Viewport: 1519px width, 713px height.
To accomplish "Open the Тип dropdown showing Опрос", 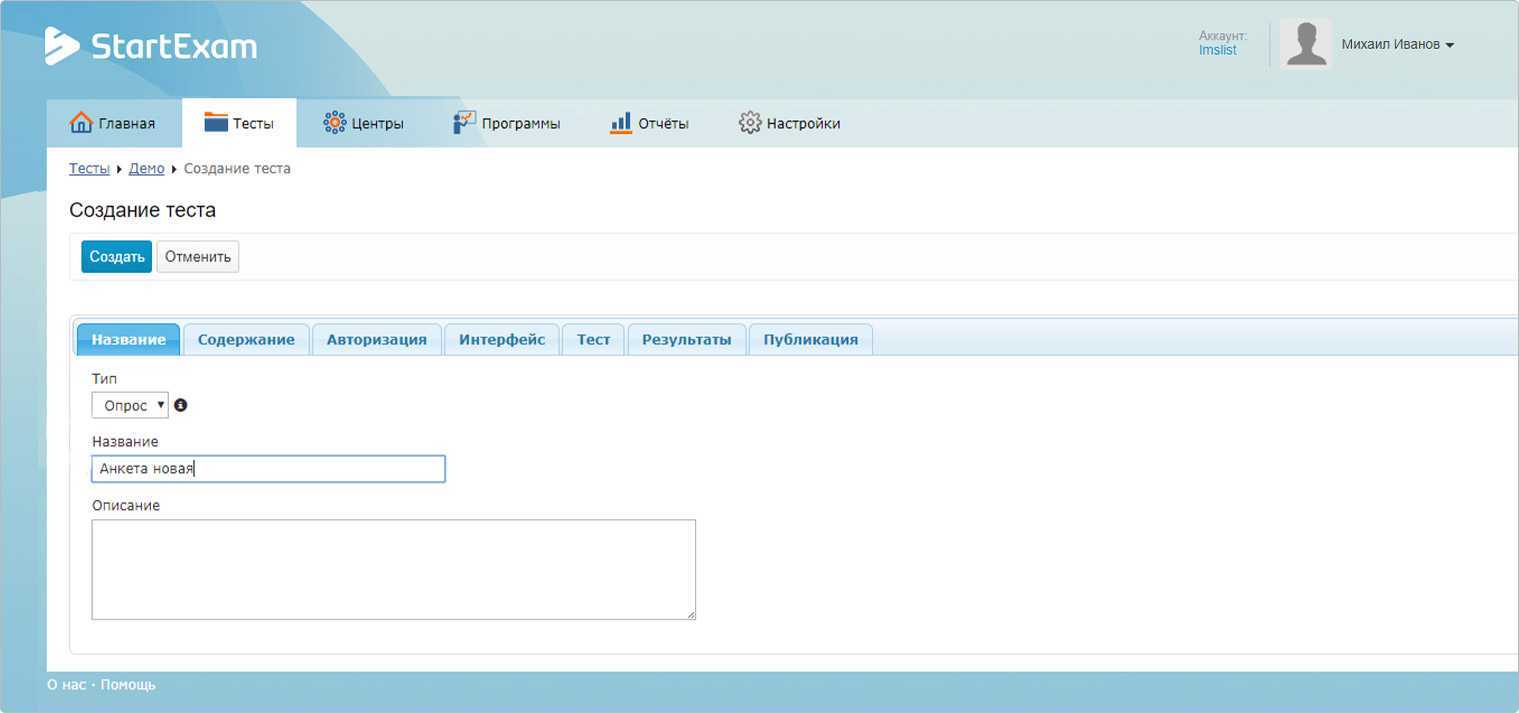I will click(130, 405).
